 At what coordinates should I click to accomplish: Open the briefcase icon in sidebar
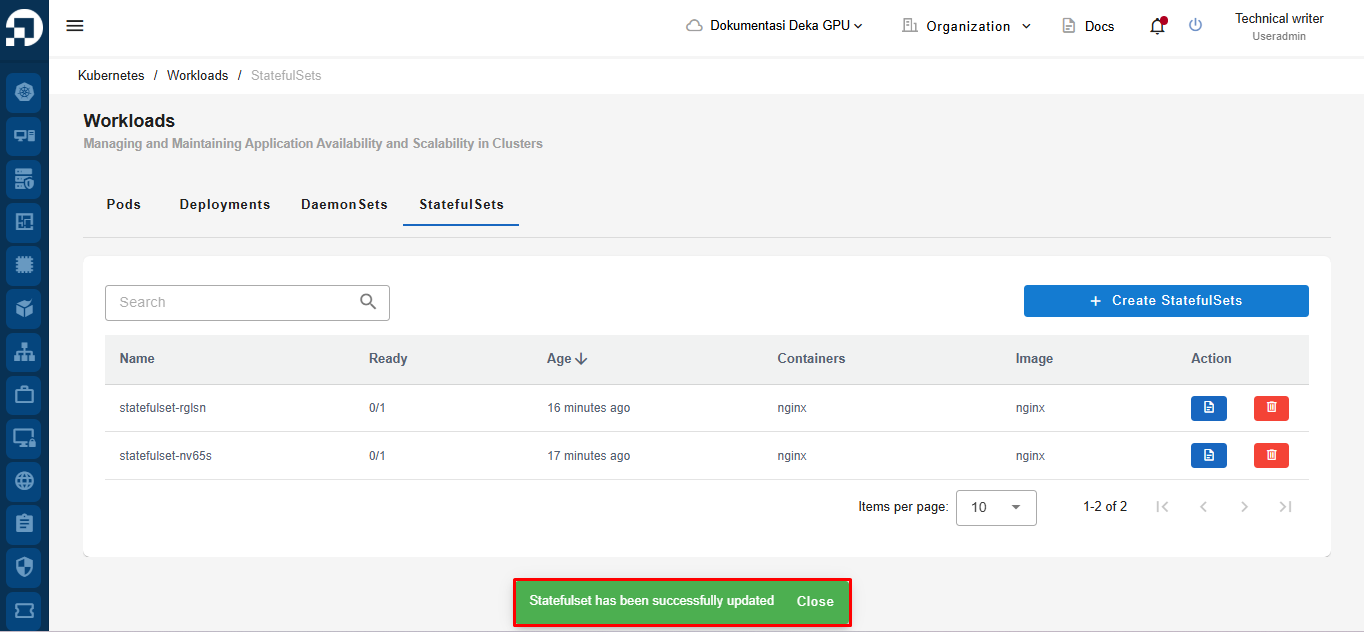coord(24,394)
